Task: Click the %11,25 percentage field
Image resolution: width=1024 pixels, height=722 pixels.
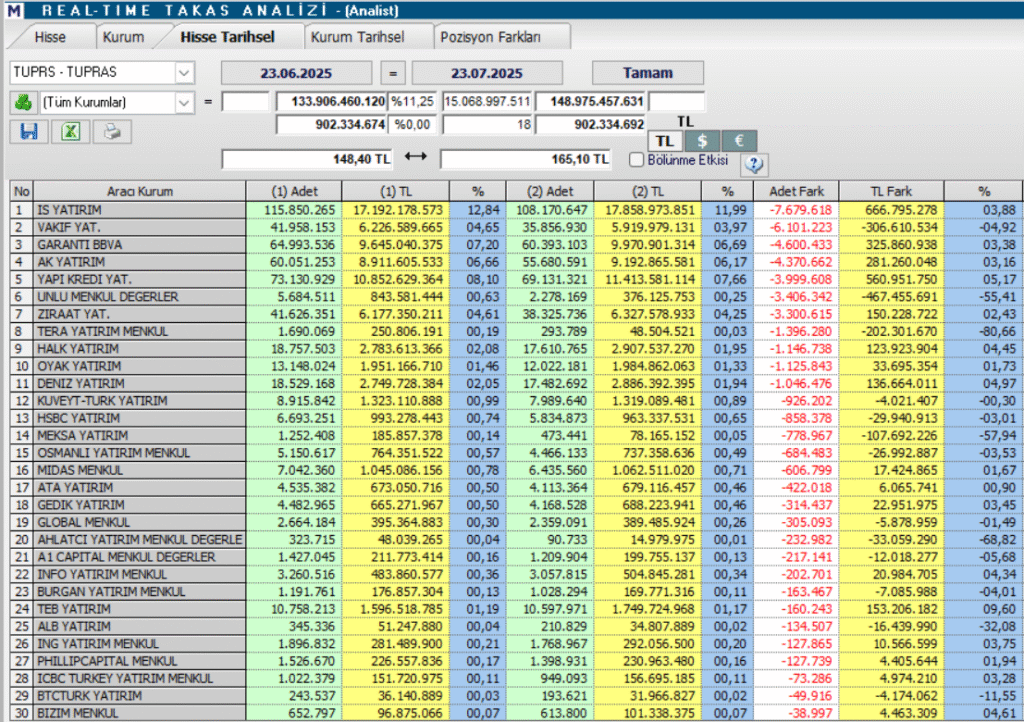Action: tap(412, 102)
